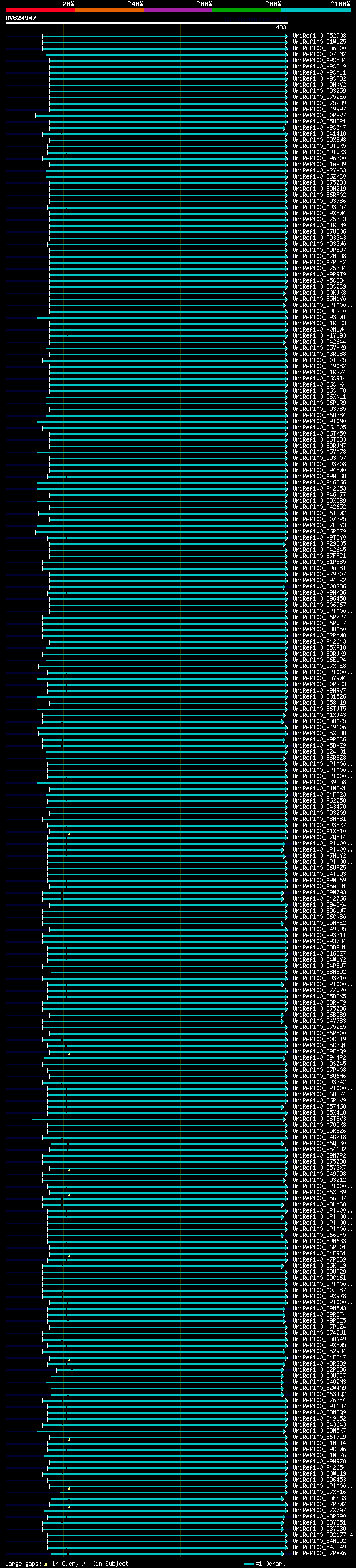Click the red ~20% identity legend segment
The width and height of the screenshot is (356, 1568).
coord(40,10)
